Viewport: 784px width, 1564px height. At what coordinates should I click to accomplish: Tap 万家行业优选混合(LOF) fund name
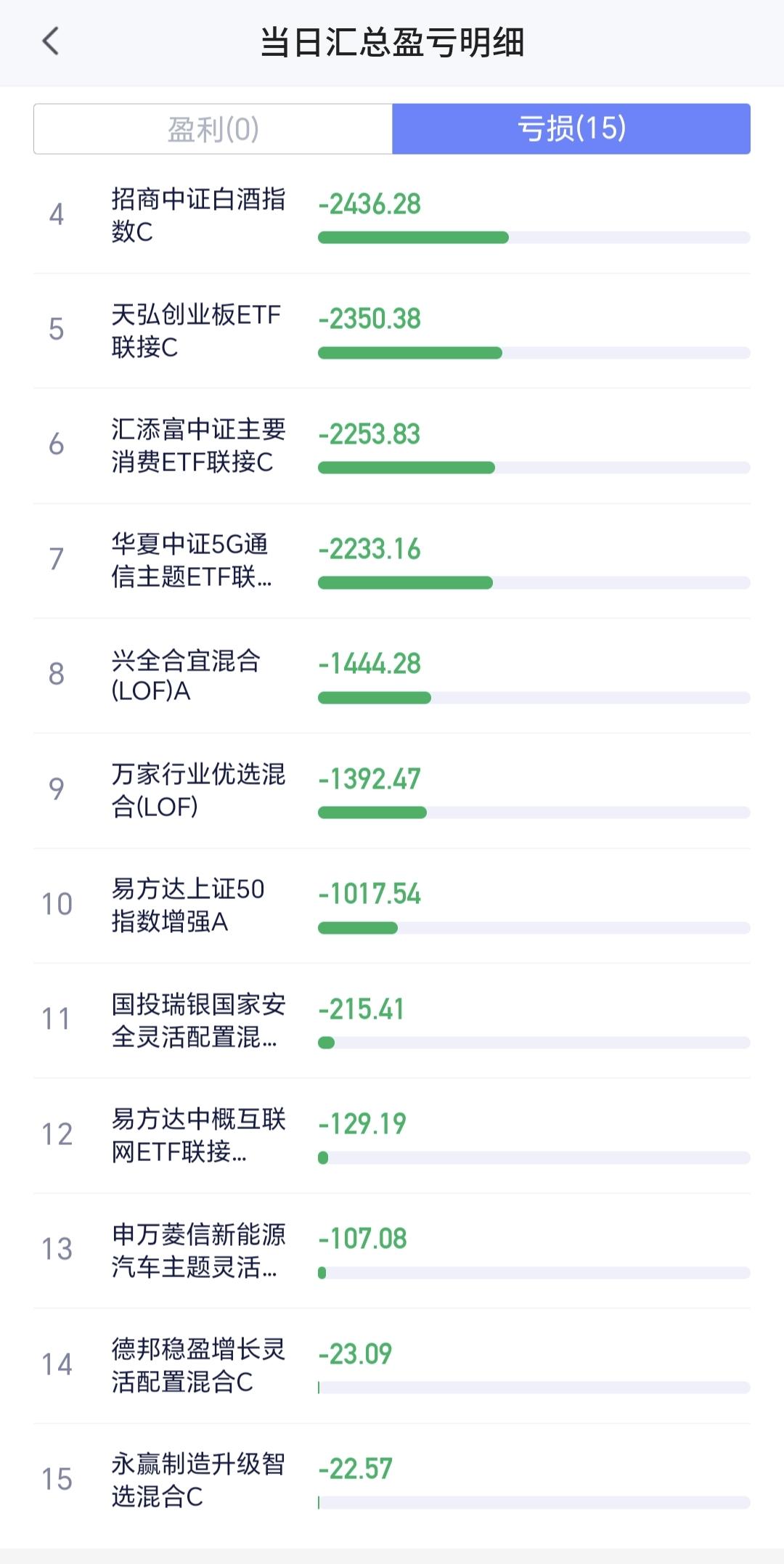point(197,790)
